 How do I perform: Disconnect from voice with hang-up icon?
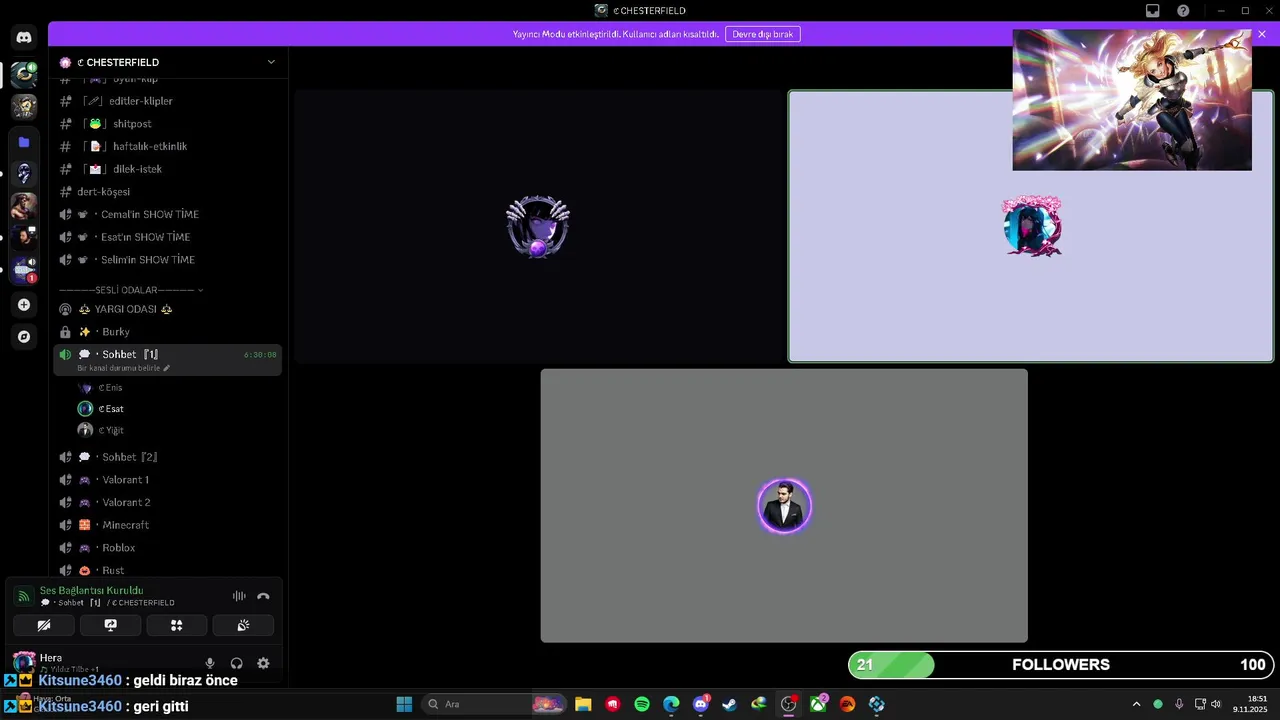pyautogui.click(x=263, y=596)
